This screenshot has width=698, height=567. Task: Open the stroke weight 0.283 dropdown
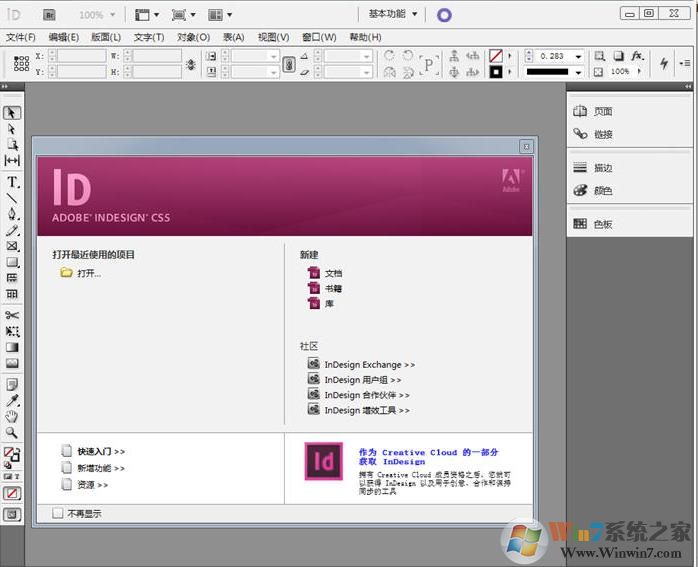pyautogui.click(x=578, y=57)
